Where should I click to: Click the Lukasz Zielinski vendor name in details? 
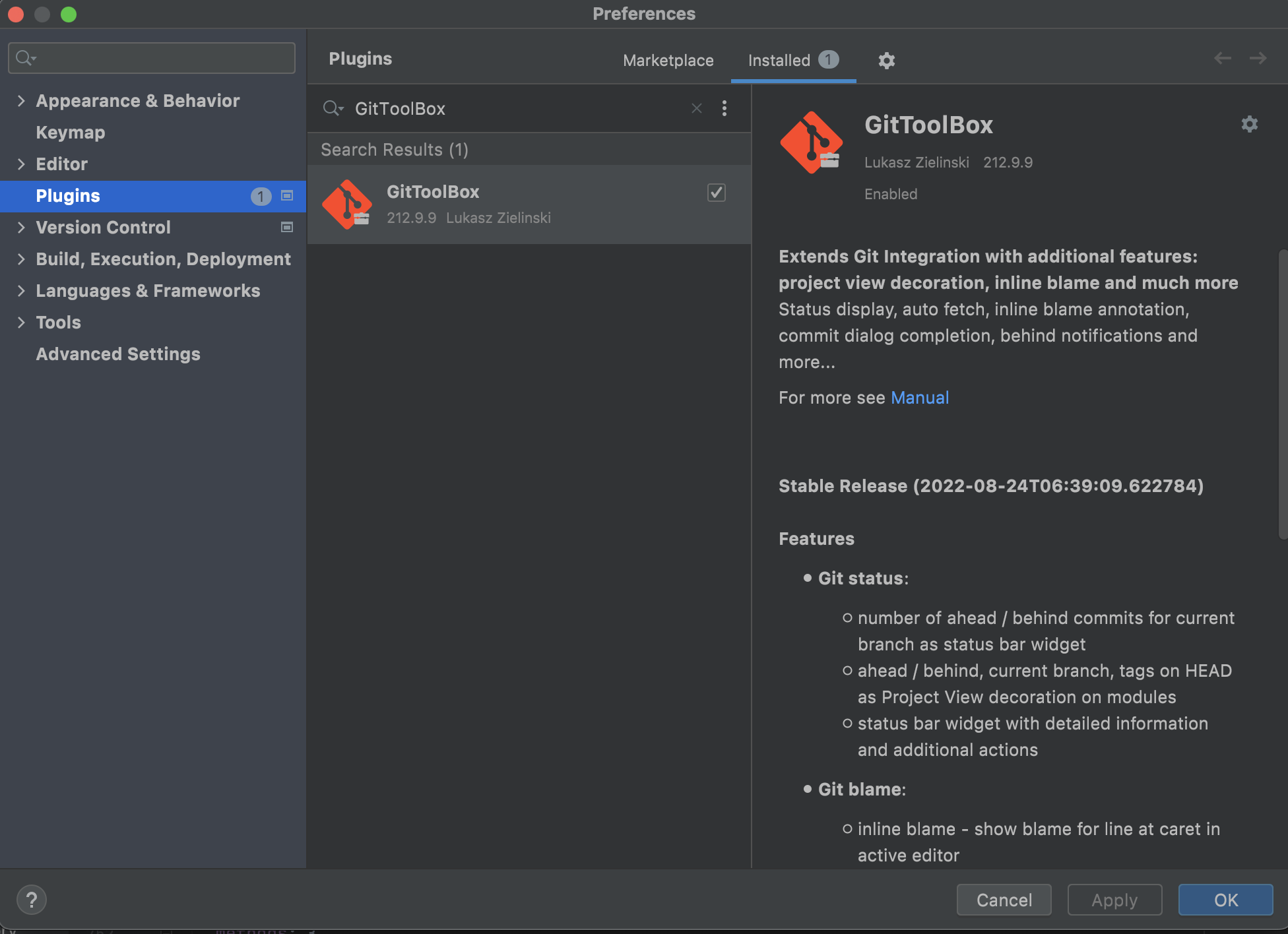pos(917,162)
